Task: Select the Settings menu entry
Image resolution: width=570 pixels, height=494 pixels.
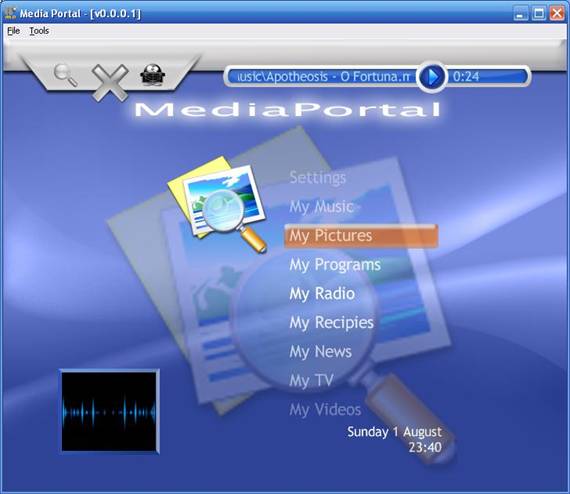Action: [318, 177]
